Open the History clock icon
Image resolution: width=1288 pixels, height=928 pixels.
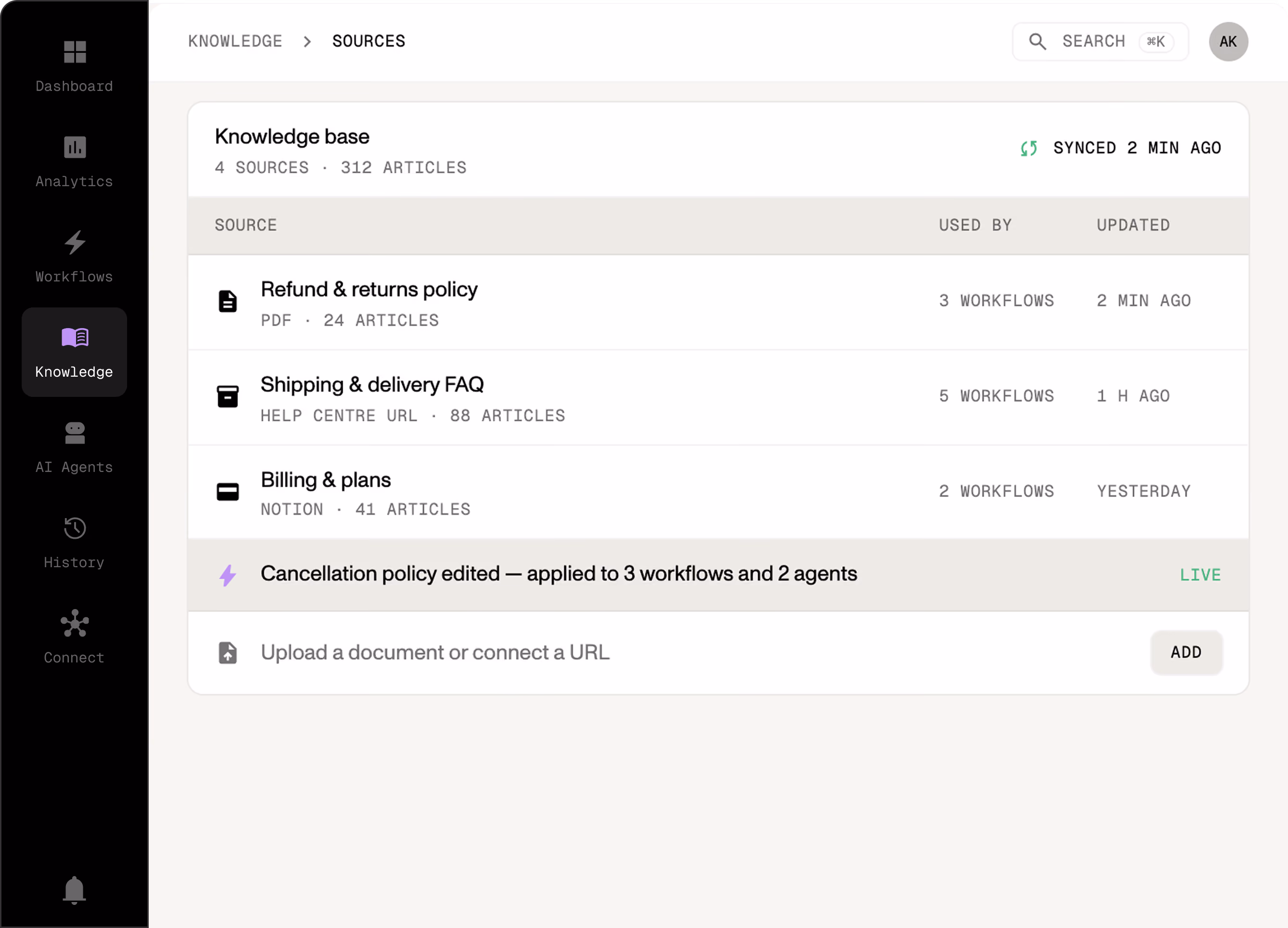click(x=75, y=528)
